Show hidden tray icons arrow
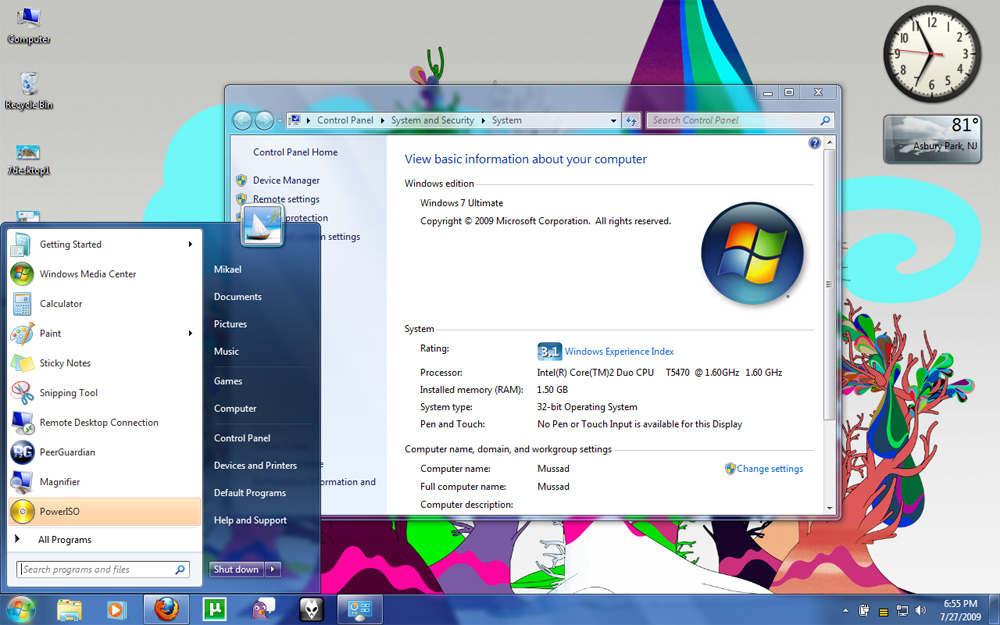 click(846, 610)
